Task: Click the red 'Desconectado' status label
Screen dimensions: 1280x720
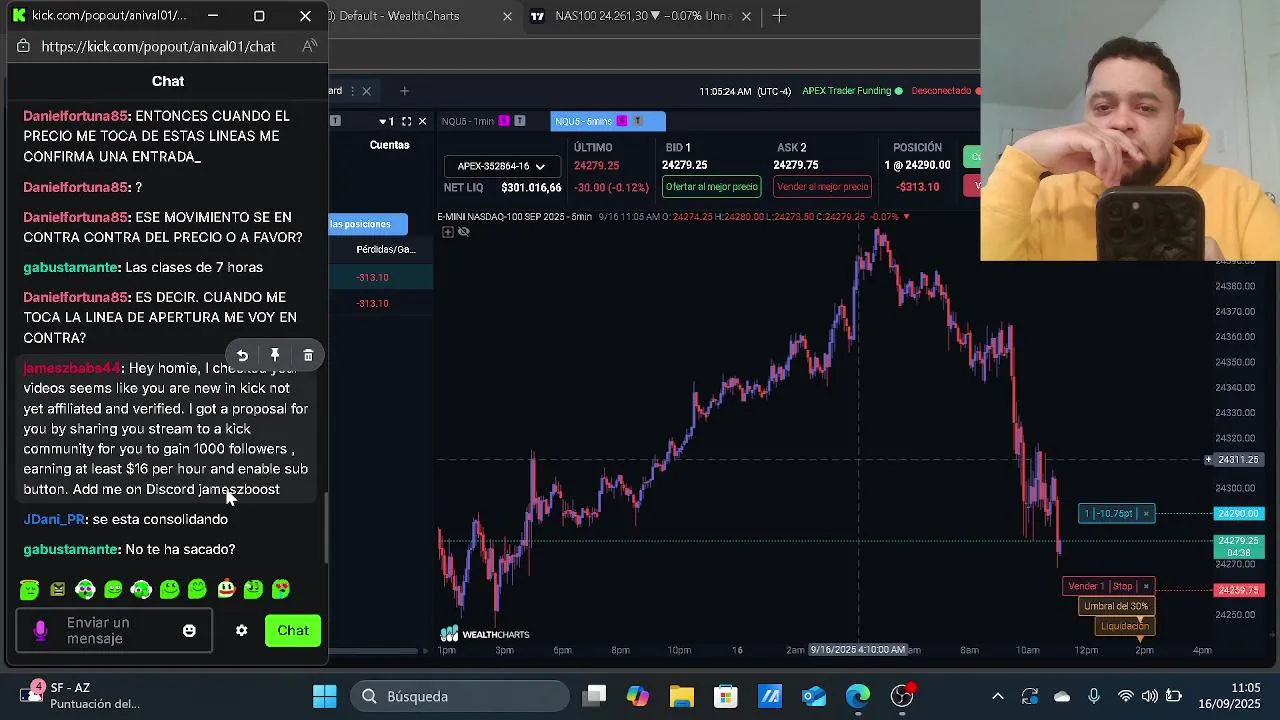Action: pyautogui.click(x=941, y=91)
